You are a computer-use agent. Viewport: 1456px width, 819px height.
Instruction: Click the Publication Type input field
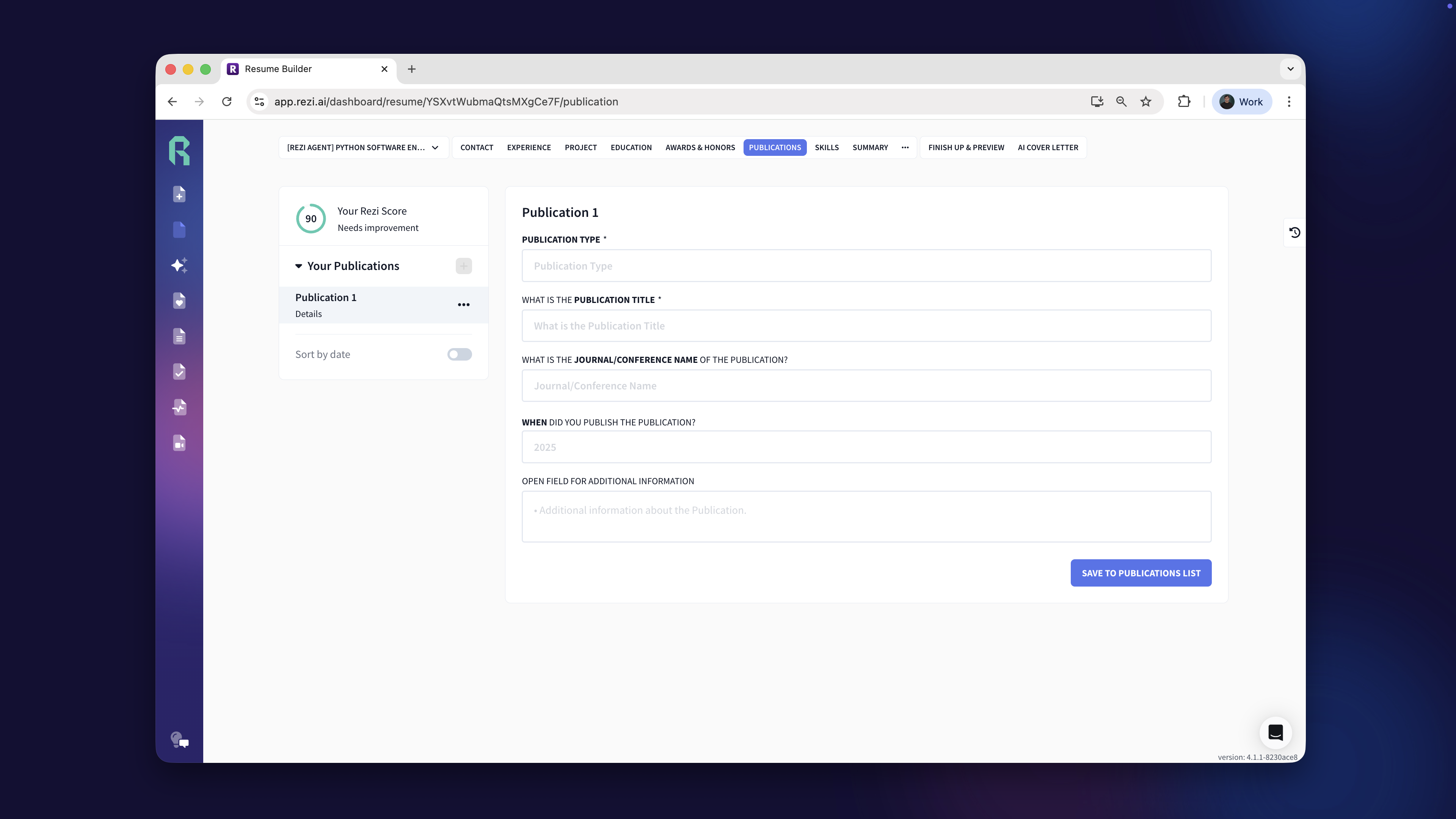[866, 266]
